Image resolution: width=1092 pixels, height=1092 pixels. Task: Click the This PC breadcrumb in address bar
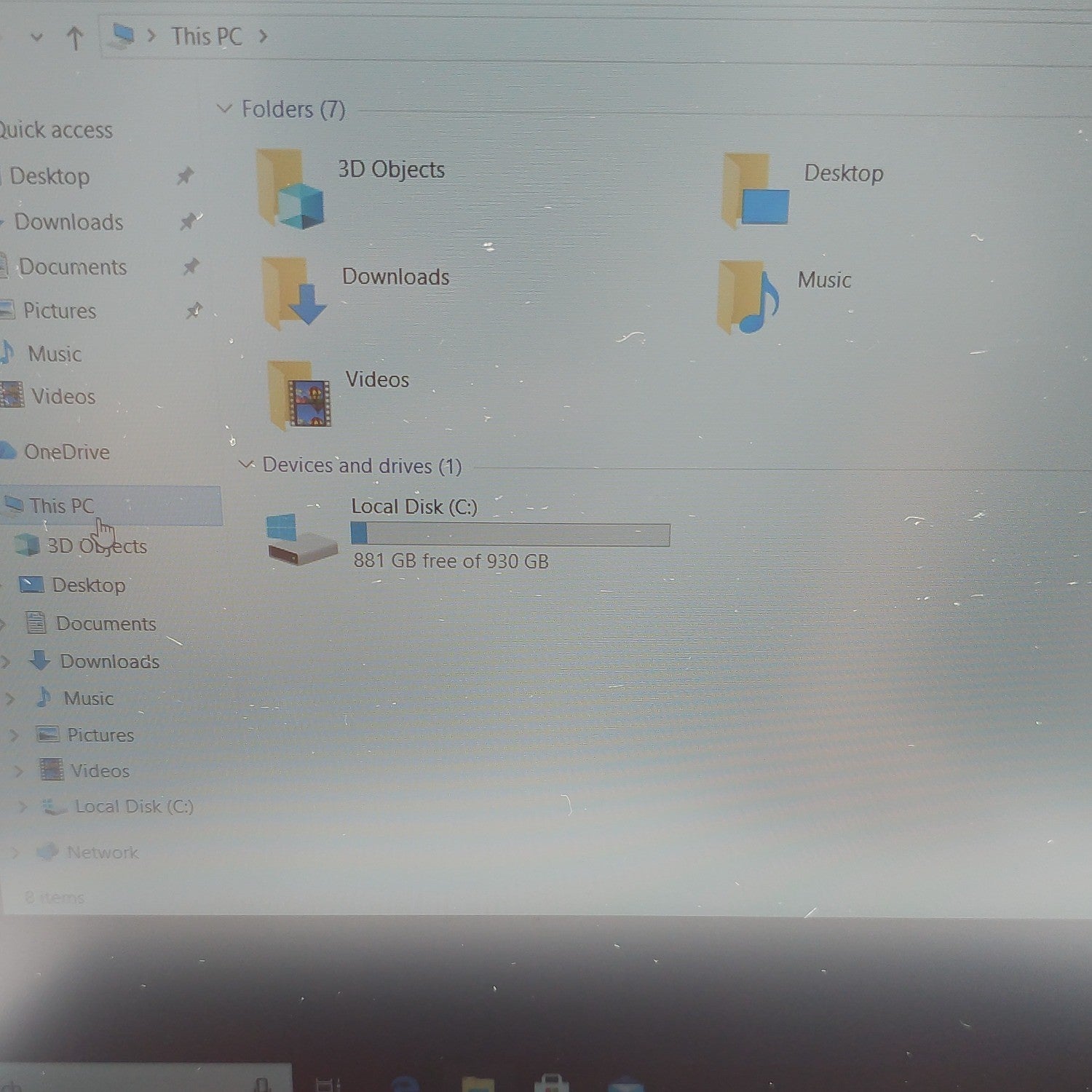click(206, 36)
